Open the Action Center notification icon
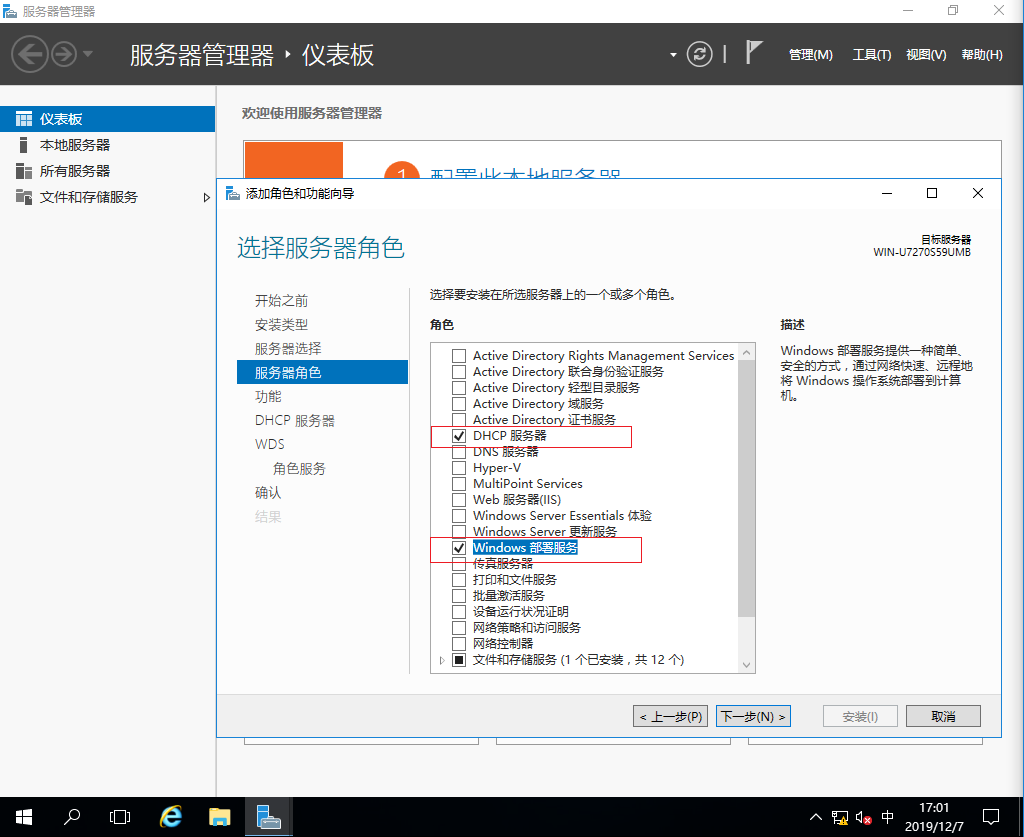1024x837 pixels. click(x=991, y=817)
